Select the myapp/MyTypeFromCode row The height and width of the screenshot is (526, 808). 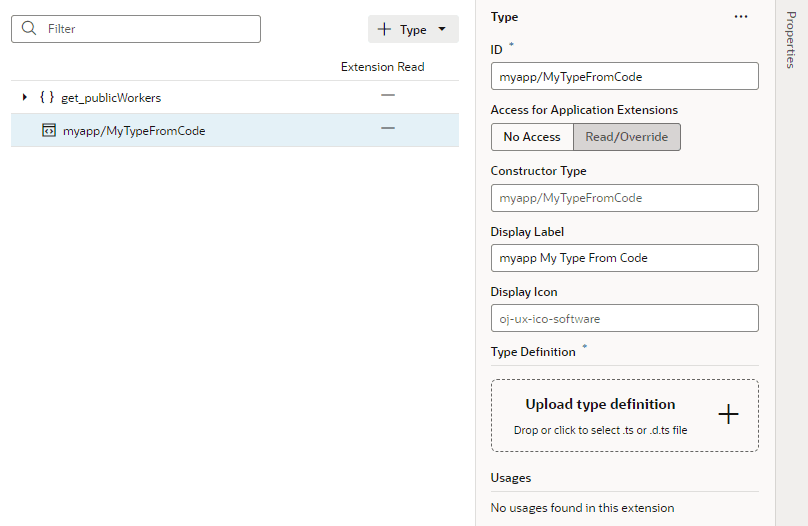coord(235,130)
